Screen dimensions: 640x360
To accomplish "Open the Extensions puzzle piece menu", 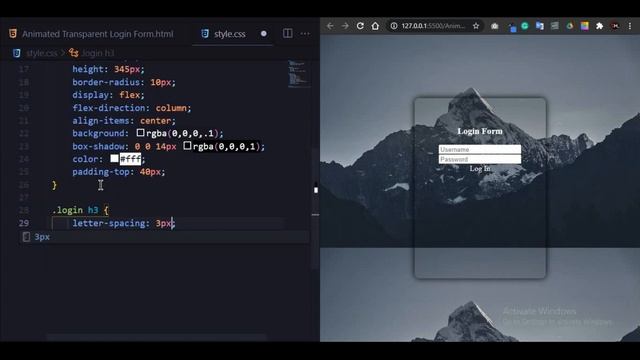I will point(599,26).
